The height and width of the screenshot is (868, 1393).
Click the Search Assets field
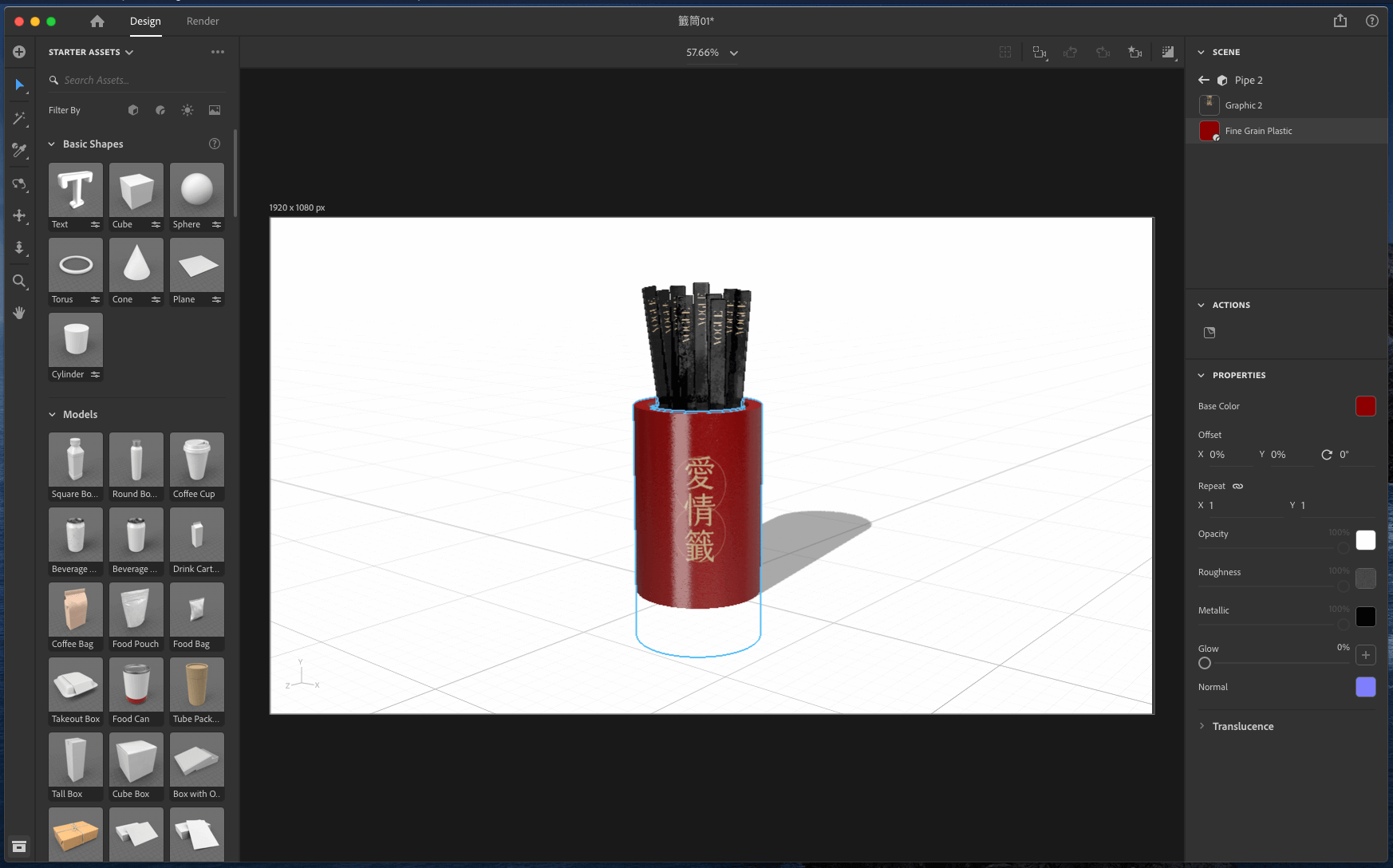click(136, 80)
